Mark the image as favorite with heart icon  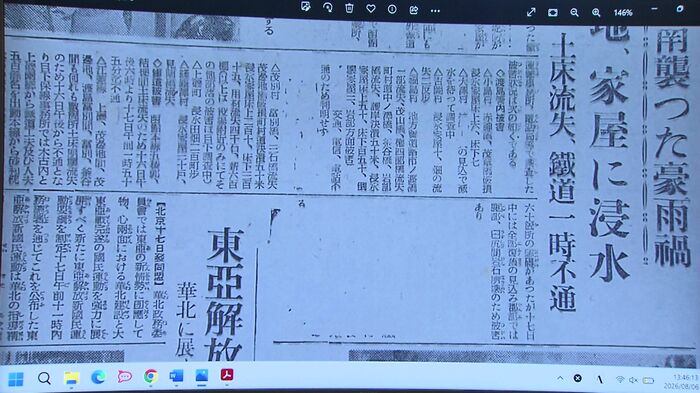(371, 8)
